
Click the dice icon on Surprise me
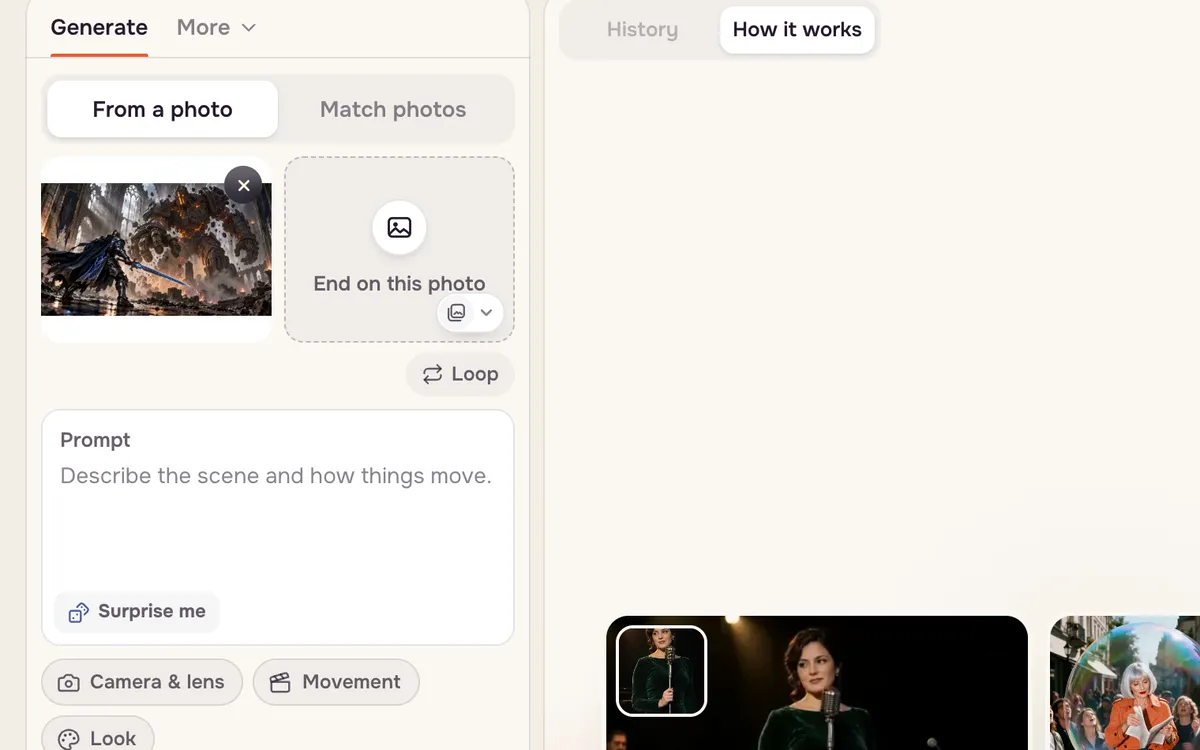click(x=78, y=612)
